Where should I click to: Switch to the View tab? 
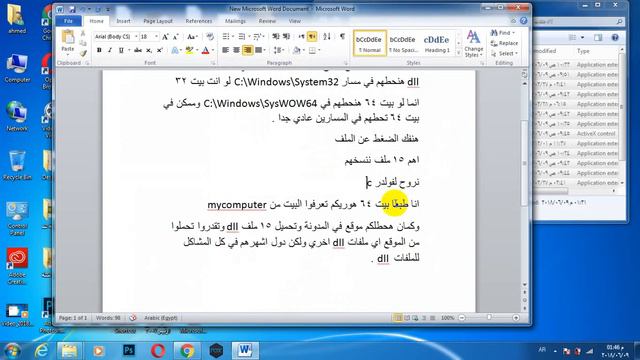tap(295, 21)
